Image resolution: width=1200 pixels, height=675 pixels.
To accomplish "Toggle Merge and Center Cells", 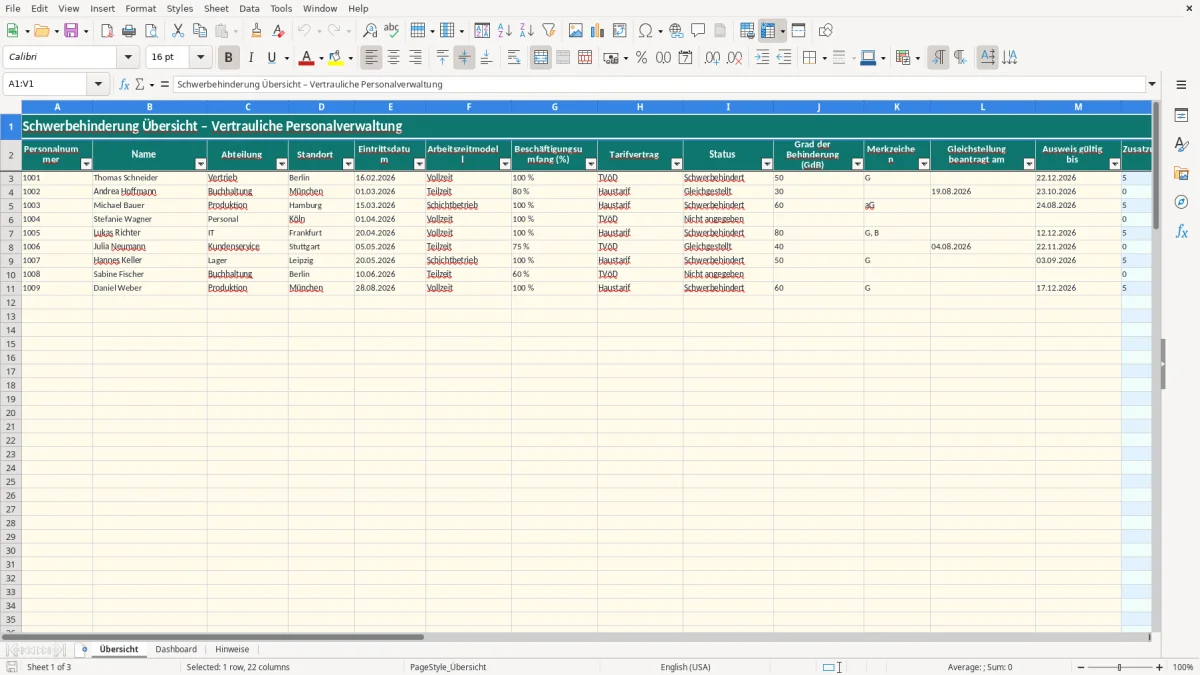I will (541, 58).
